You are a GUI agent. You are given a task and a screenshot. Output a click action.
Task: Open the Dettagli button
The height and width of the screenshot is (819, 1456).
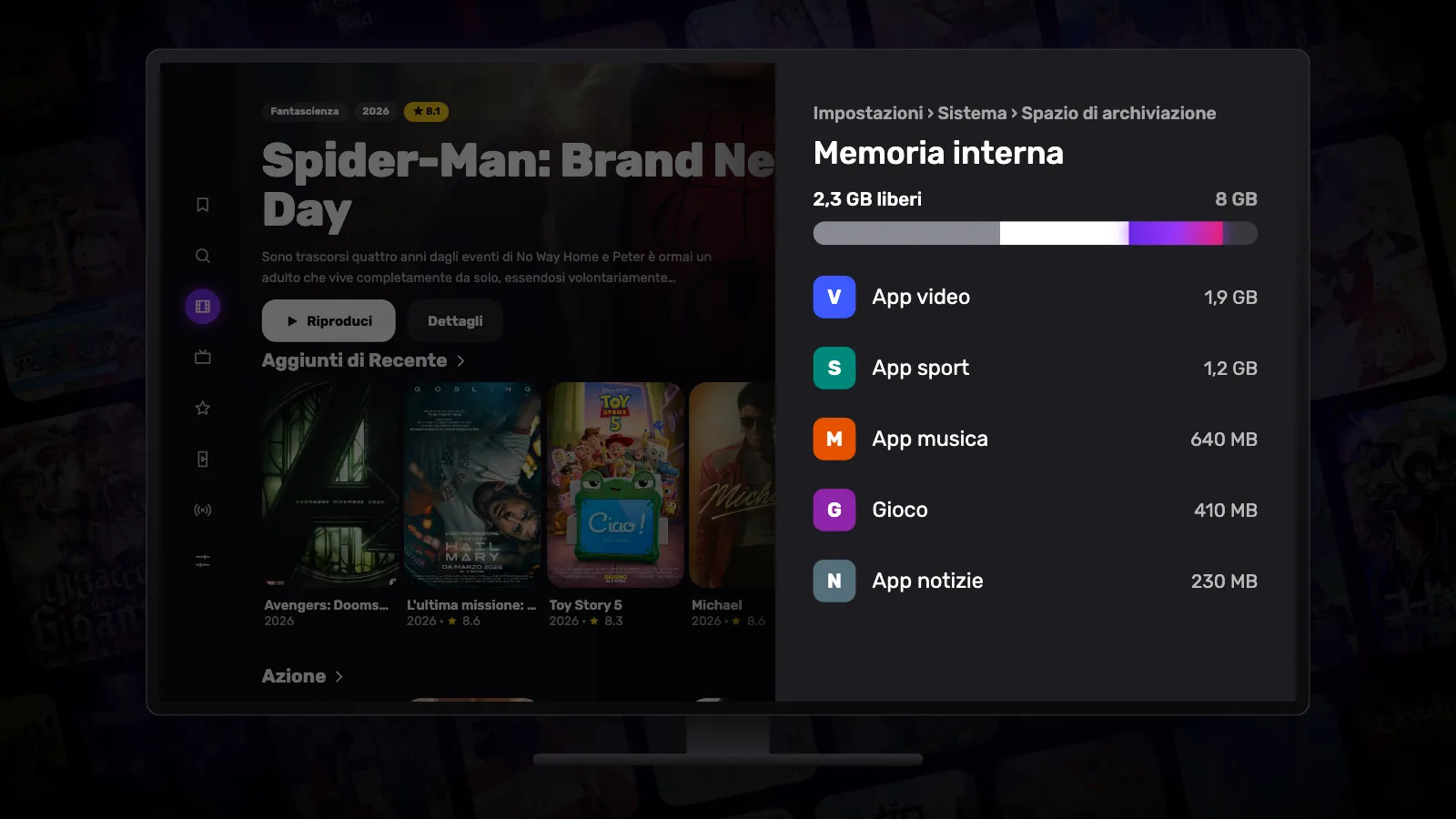(x=455, y=320)
